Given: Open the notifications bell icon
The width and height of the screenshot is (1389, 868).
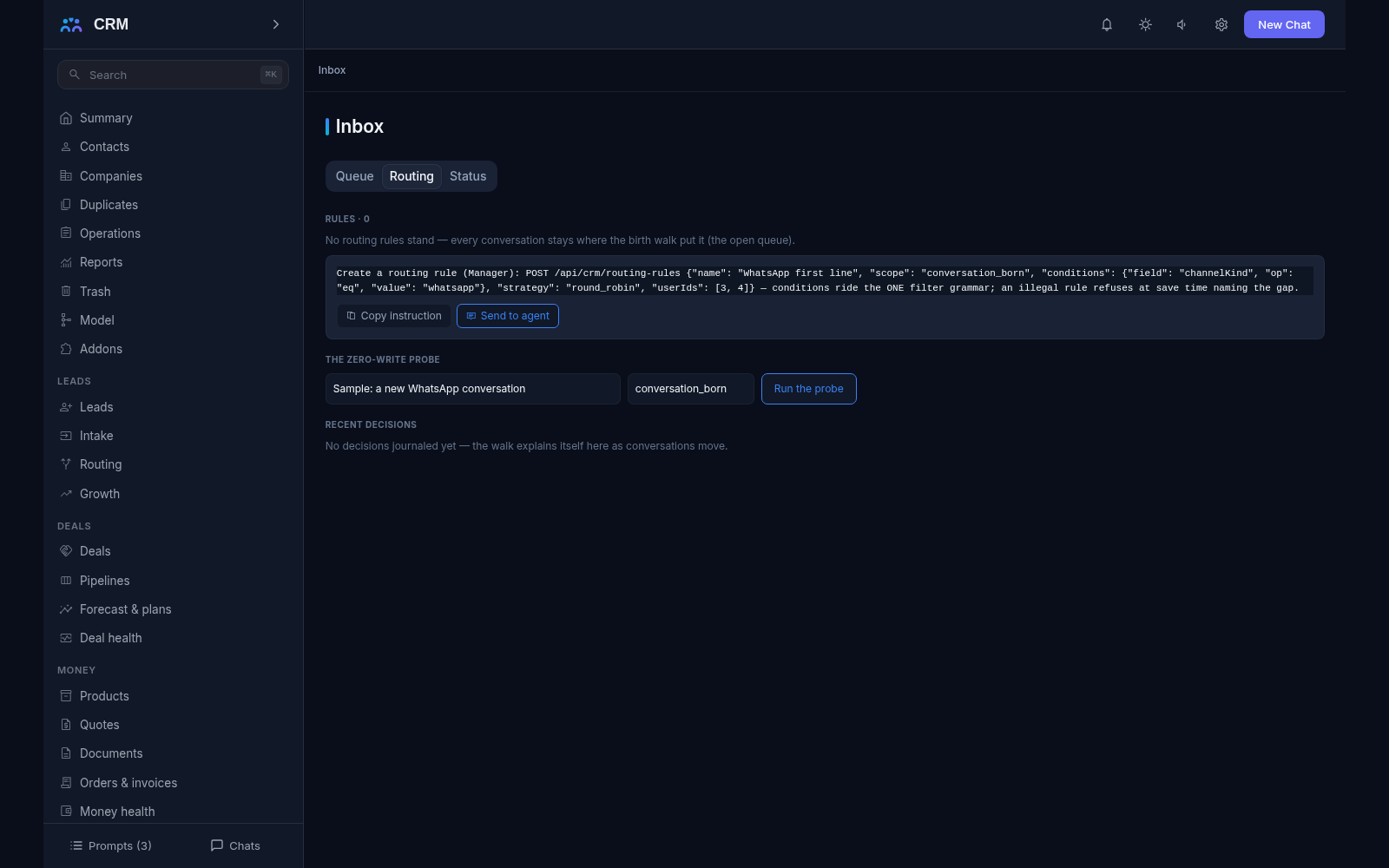Looking at the screenshot, I should point(1107,24).
